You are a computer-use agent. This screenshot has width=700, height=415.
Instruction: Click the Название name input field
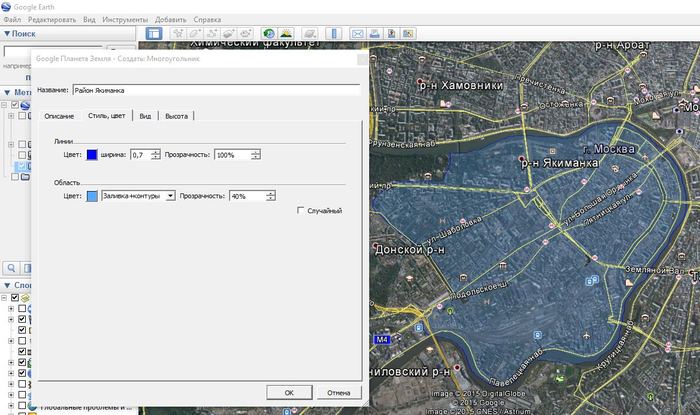pos(214,90)
